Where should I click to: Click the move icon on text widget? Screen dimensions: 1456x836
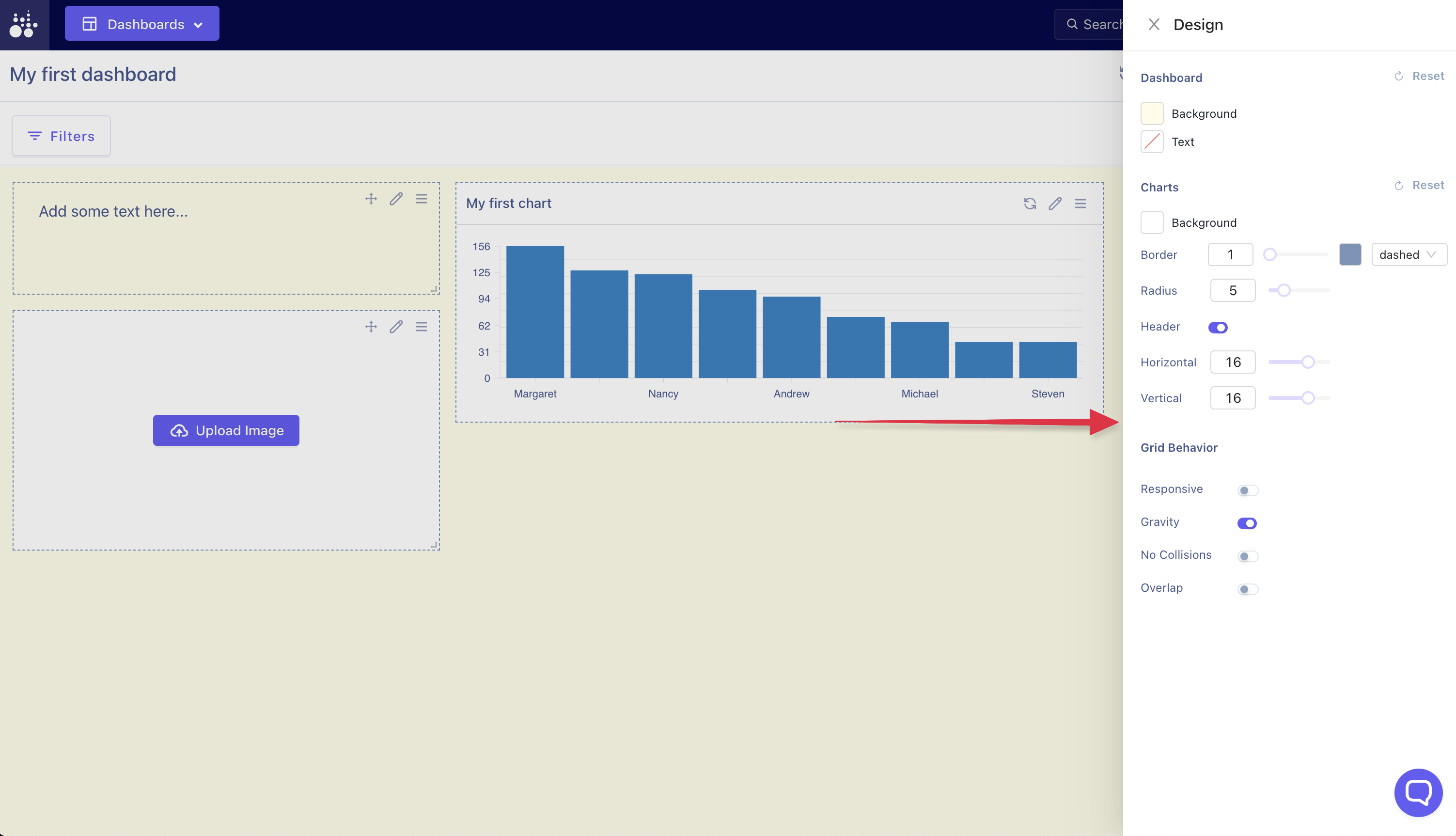371,199
